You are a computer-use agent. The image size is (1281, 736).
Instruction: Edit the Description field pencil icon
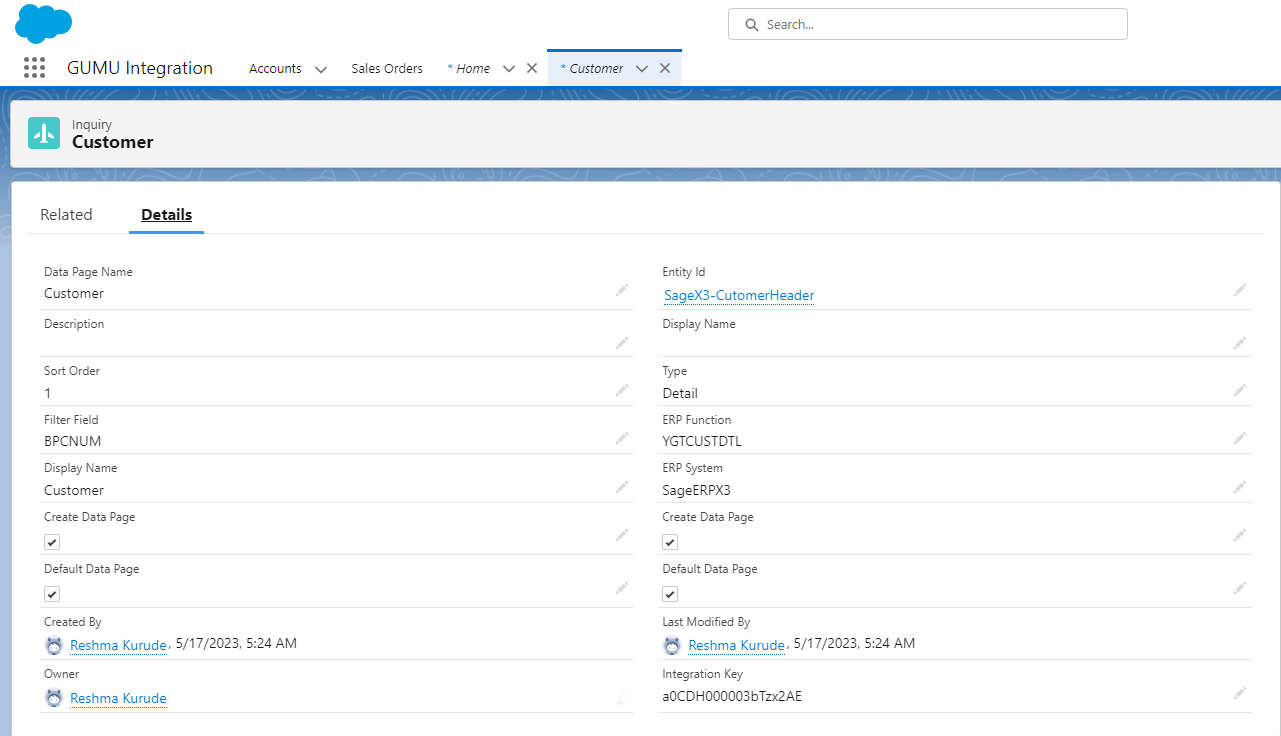click(x=622, y=342)
